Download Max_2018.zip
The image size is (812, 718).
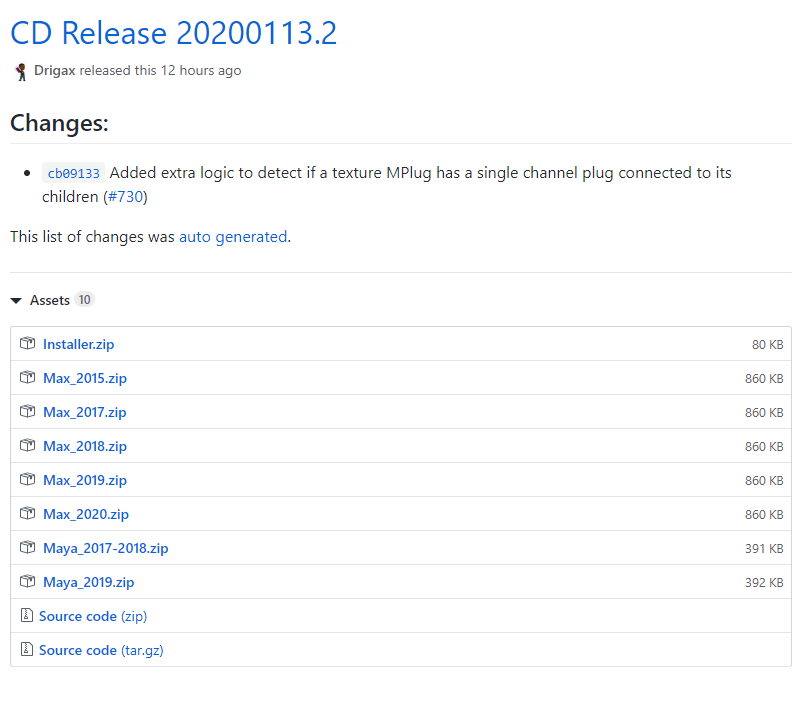click(x=85, y=447)
